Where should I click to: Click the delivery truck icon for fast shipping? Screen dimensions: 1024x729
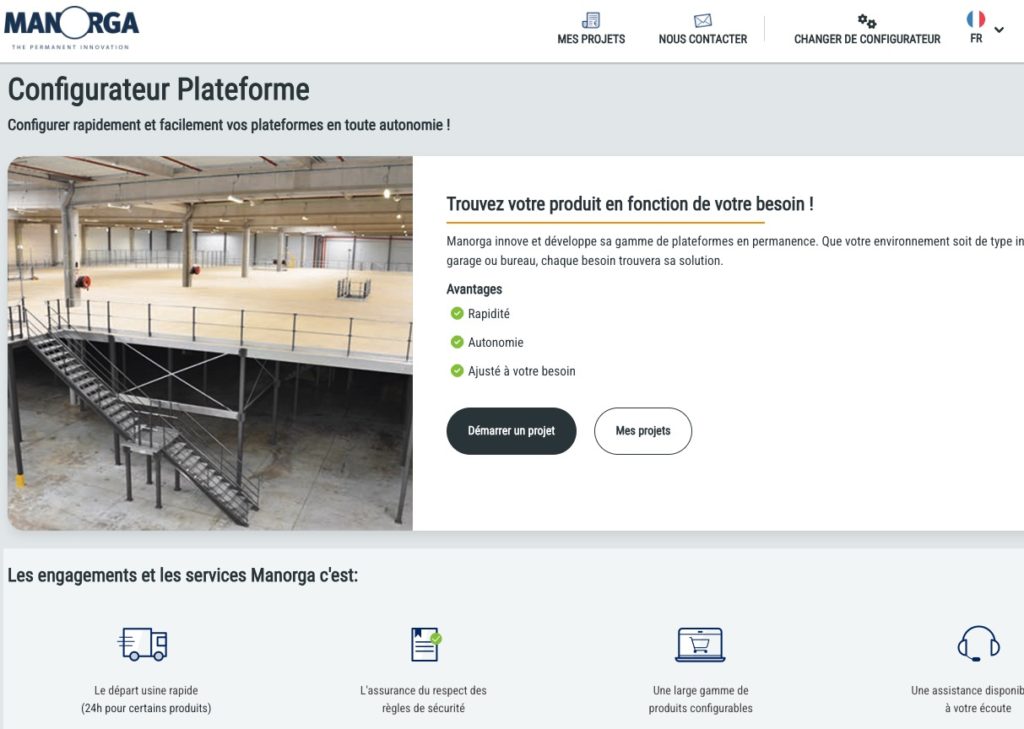pos(141,644)
